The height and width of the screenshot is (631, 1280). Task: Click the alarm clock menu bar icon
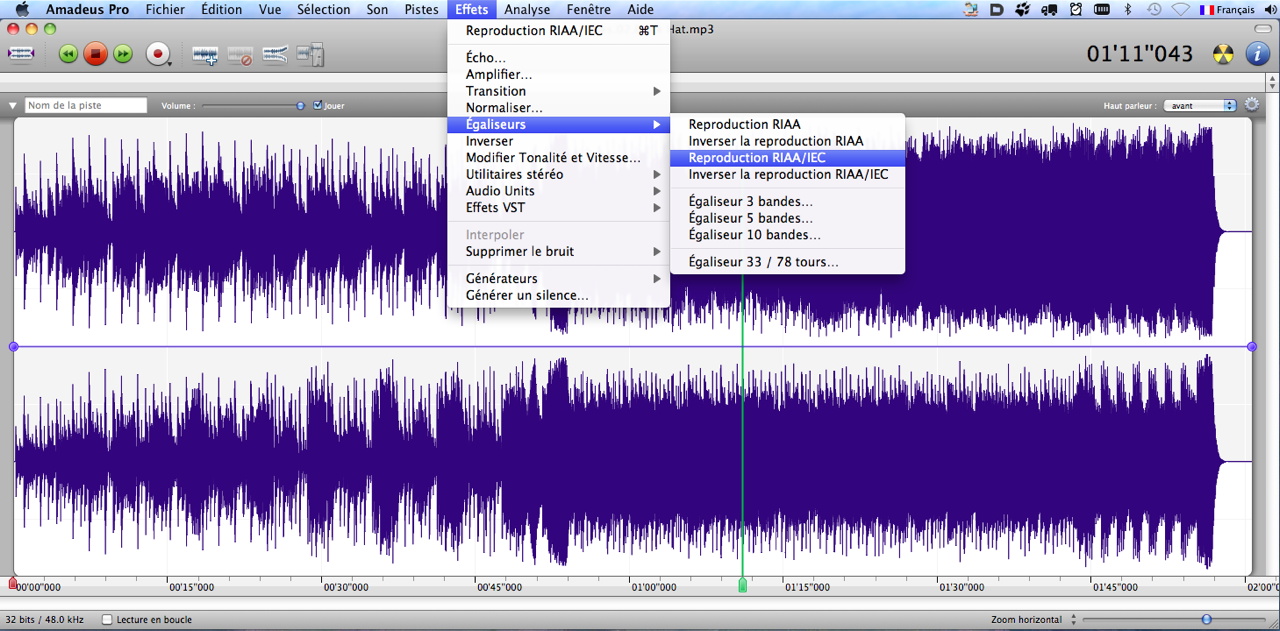(x=1075, y=9)
